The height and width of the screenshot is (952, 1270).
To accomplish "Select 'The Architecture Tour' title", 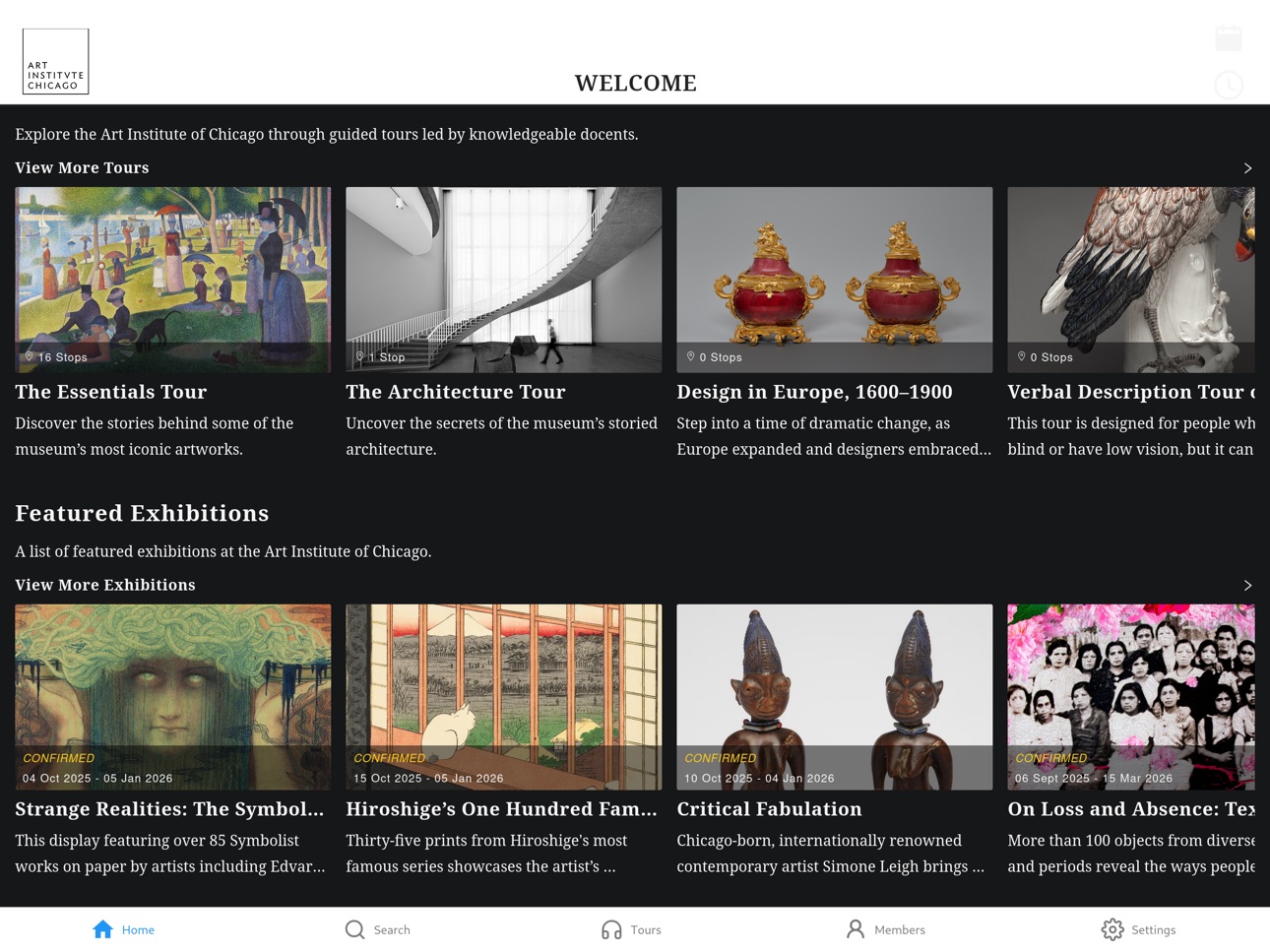I will pyautogui.click(x=456, y=392).
